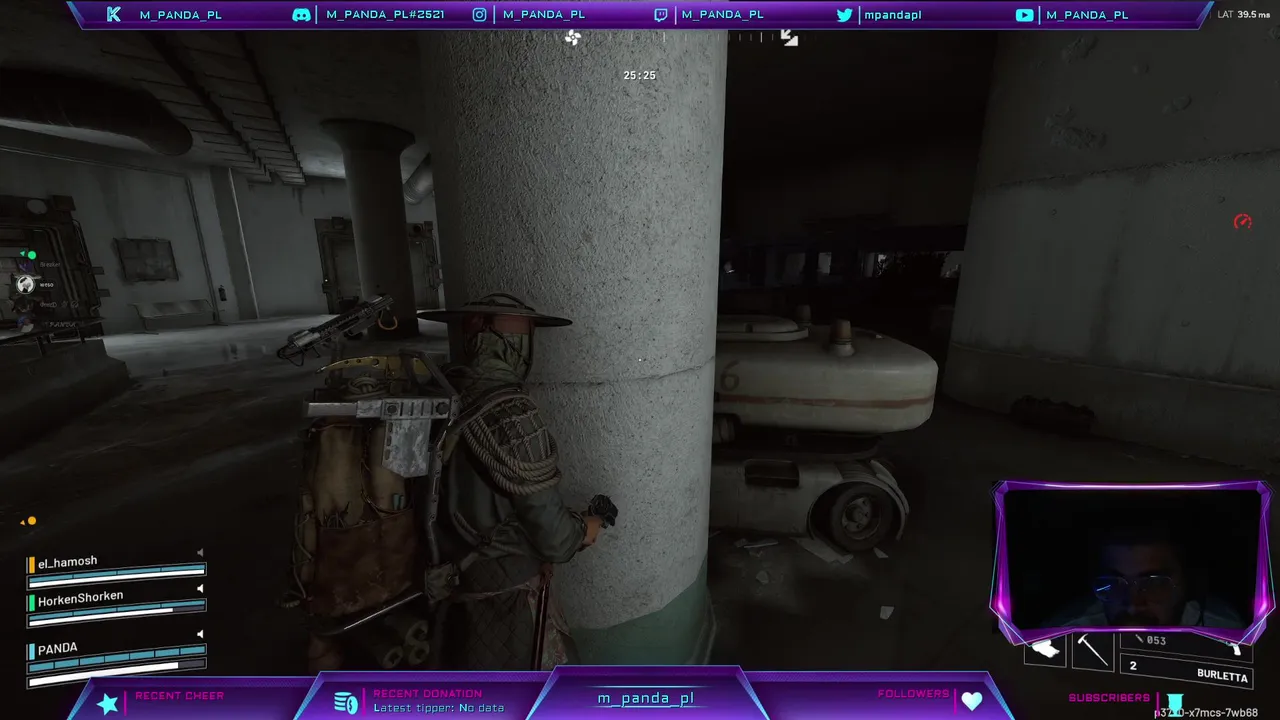Click the PANDA squad member name
This screenshot has height=720, width=1280.
[57, 649]
